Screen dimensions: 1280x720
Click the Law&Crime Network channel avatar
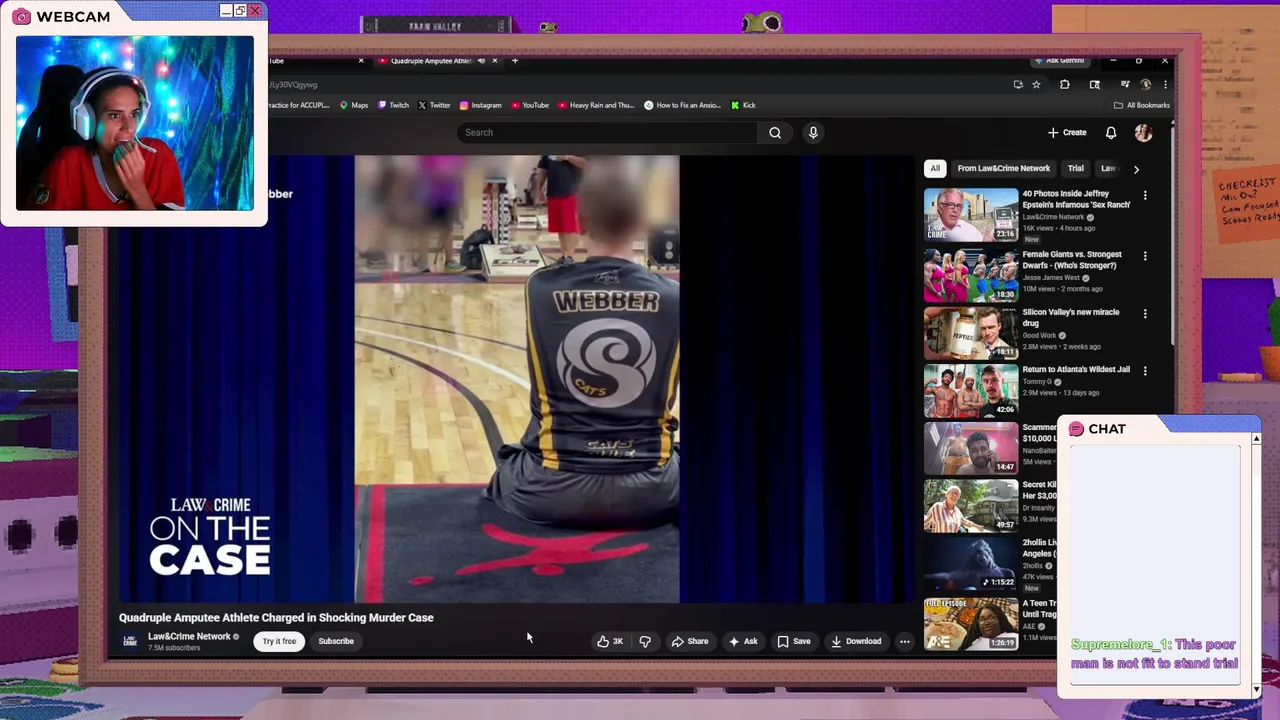point(130,641)
